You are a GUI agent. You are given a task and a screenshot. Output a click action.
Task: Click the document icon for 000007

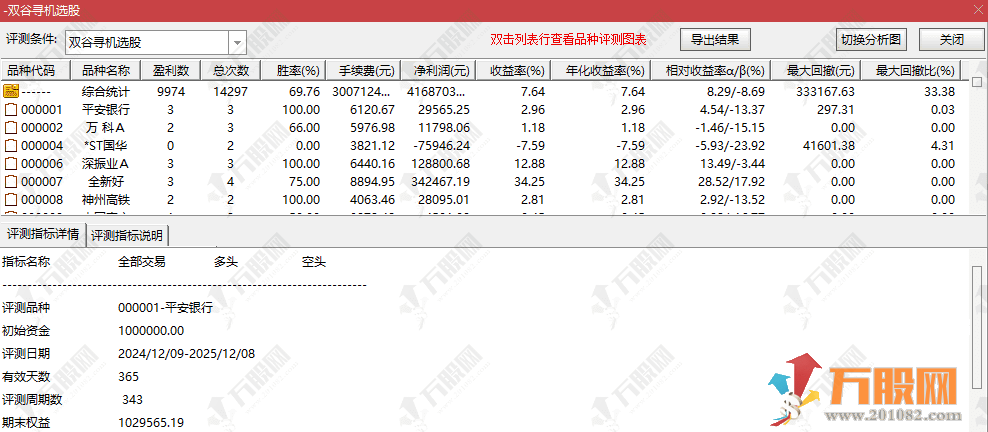pyautogui.click(x=10, y=183)
